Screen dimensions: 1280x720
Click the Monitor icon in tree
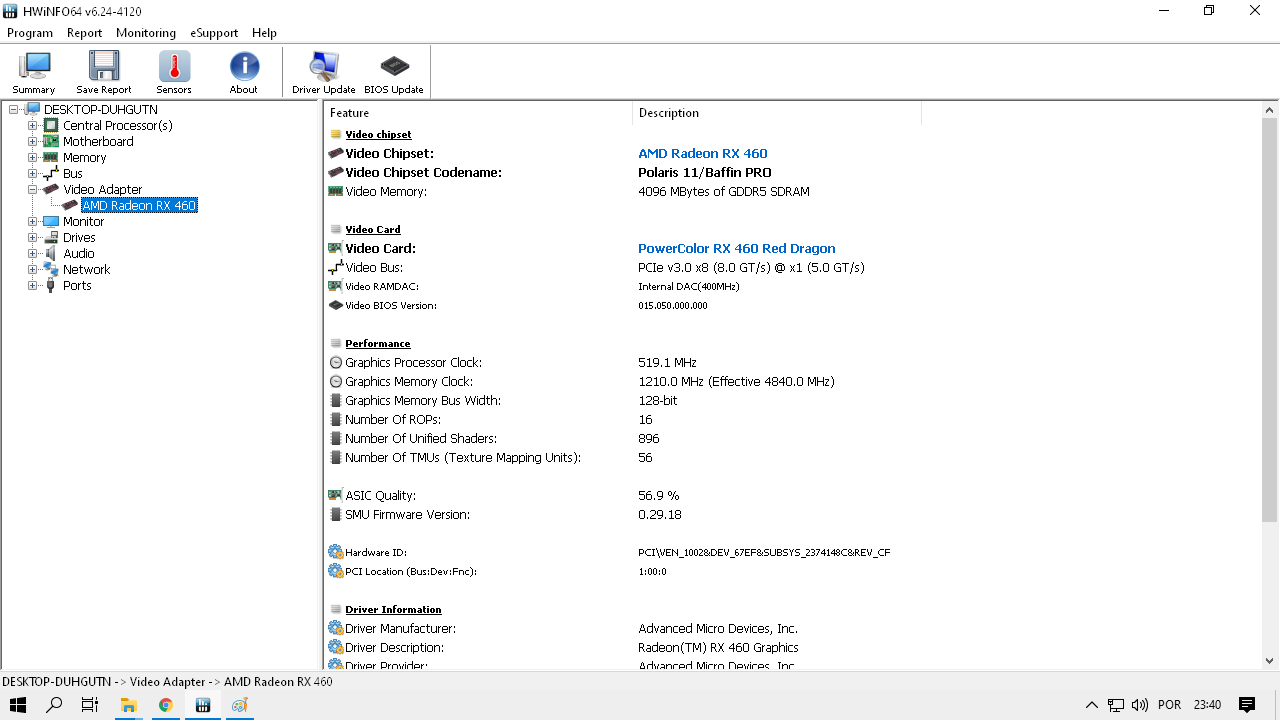pyautogui.click(x=51, y=222)
